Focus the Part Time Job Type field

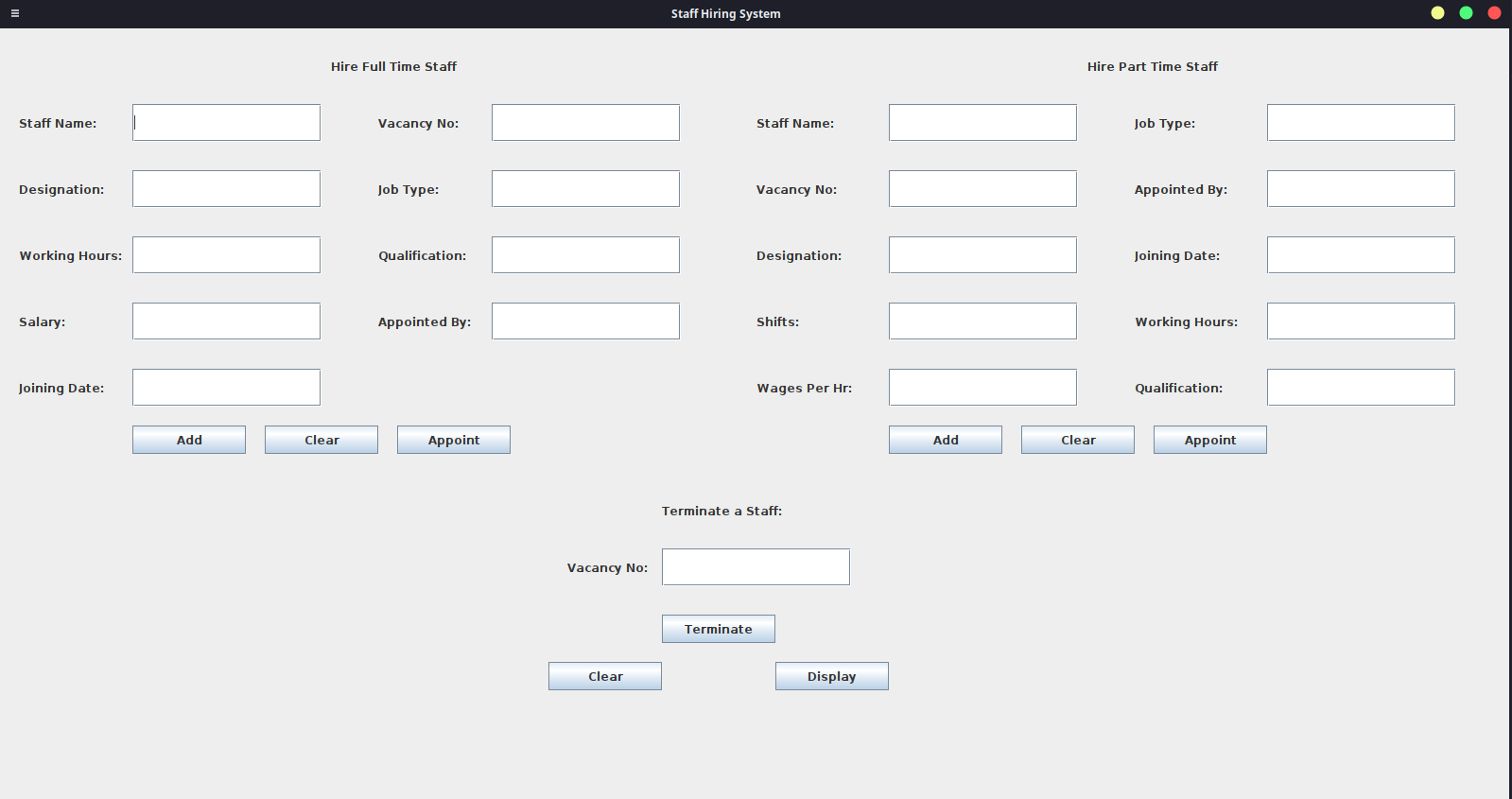click(1361, 123)
